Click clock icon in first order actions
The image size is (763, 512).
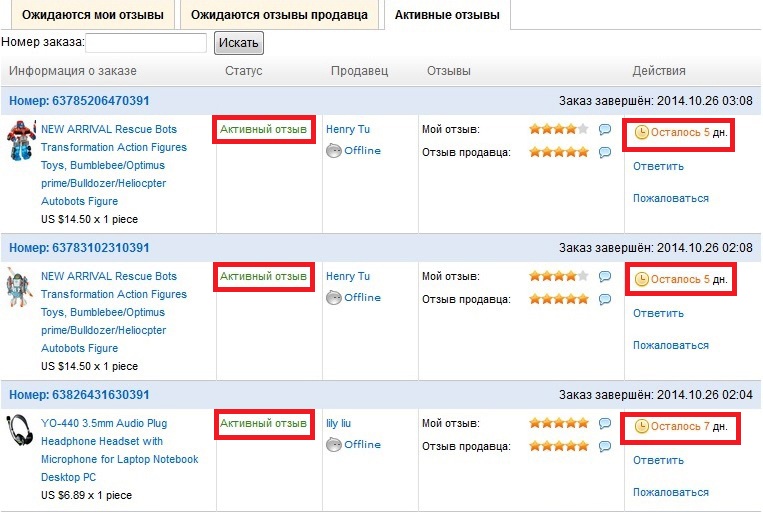point(641,132)
